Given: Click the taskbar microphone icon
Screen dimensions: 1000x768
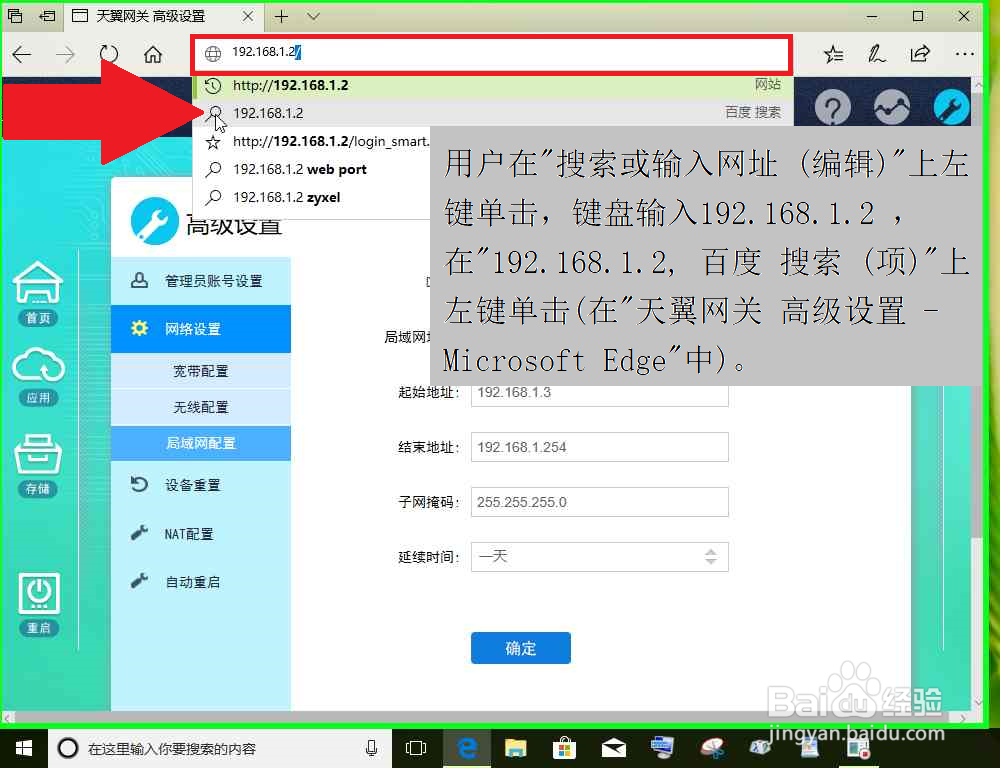Looking at the screenshot, I should tap(372, 748).
